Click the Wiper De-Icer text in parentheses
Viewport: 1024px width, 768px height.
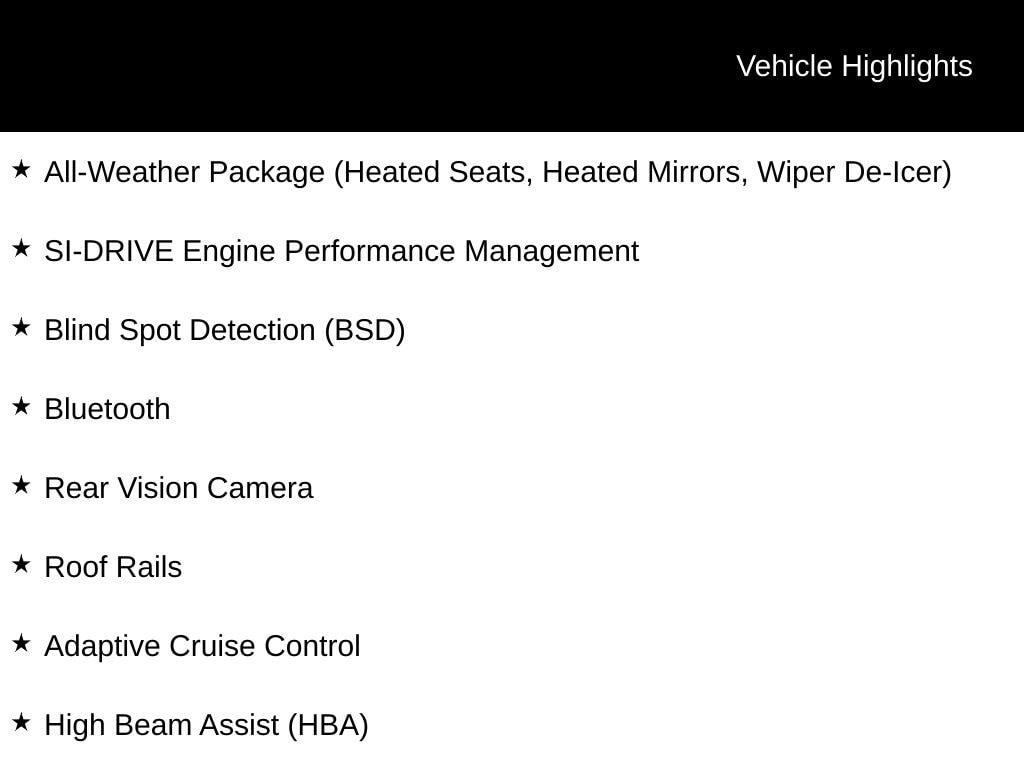click(x=852, y=172)
